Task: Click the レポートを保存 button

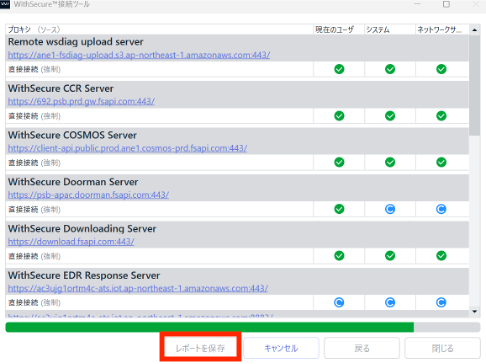Action: click(x=200, y=348)
